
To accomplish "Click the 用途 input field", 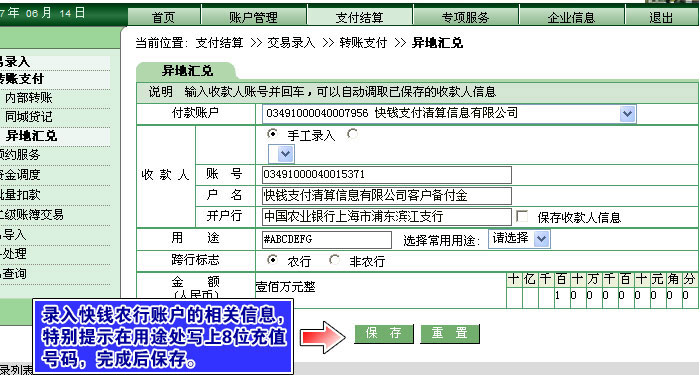I will [327, 240].
